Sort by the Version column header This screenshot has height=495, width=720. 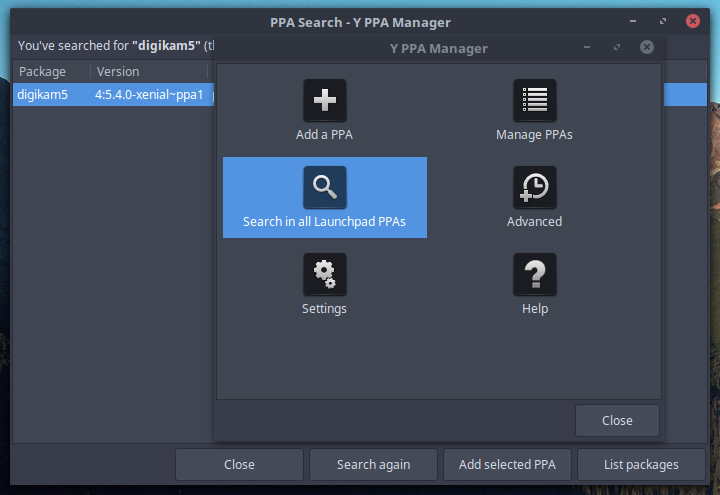pos(149,72)
